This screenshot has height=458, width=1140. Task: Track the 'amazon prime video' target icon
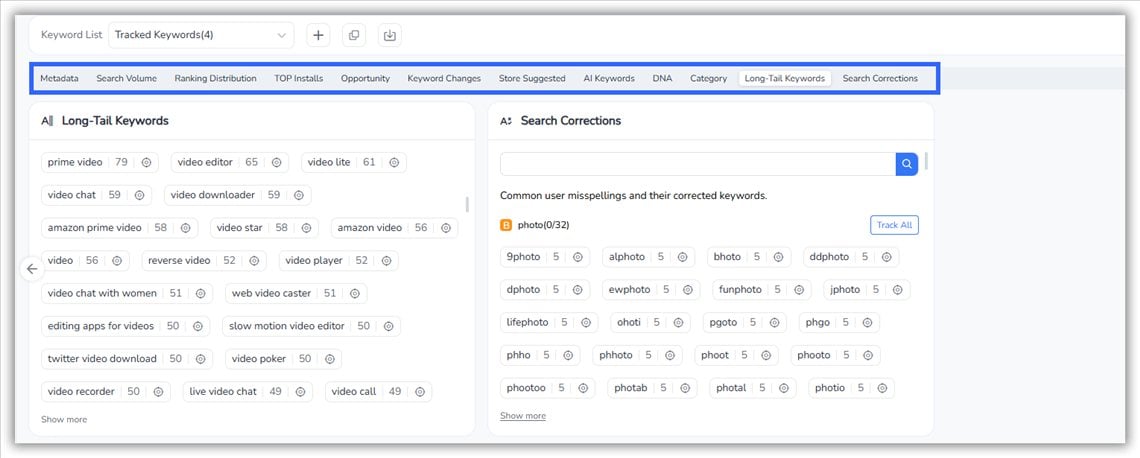click(x=185, y=228)
